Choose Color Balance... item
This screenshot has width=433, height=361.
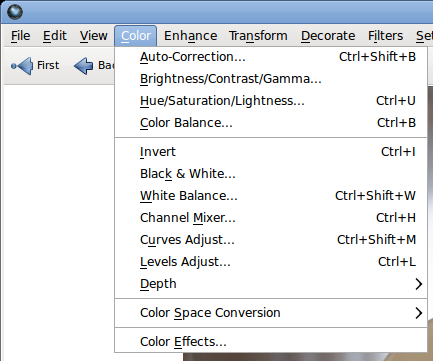271,123
